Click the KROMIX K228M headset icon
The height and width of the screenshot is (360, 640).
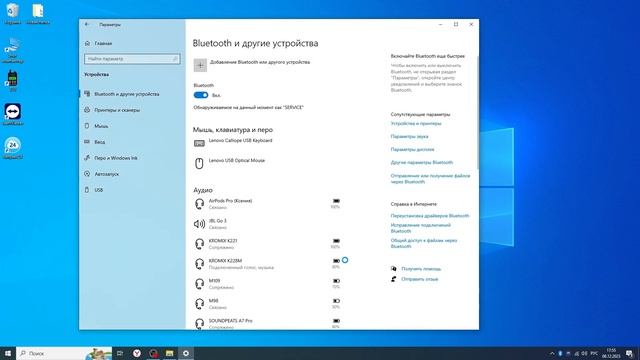199,264
